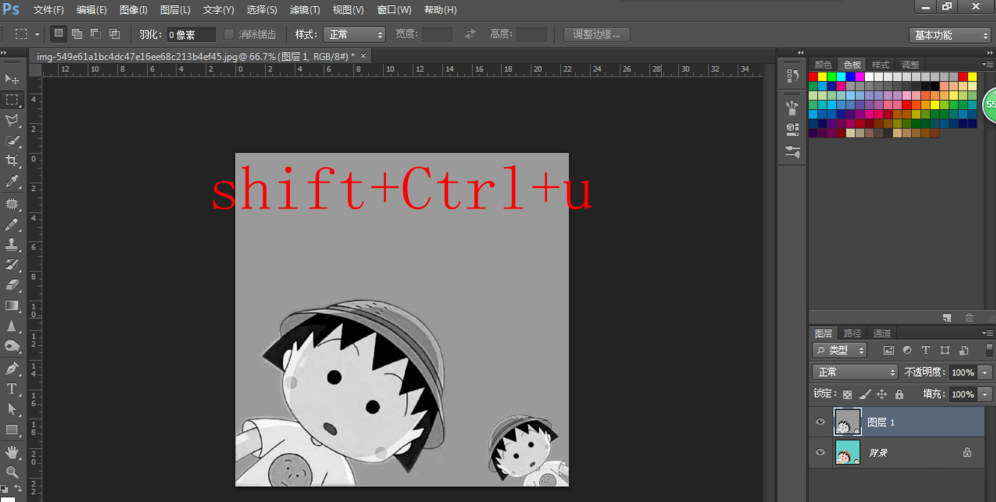This screenshot has width=996, height=502.
Task: Toggle lock transparent pixels in Layers panel
Action: click(847, 395)
